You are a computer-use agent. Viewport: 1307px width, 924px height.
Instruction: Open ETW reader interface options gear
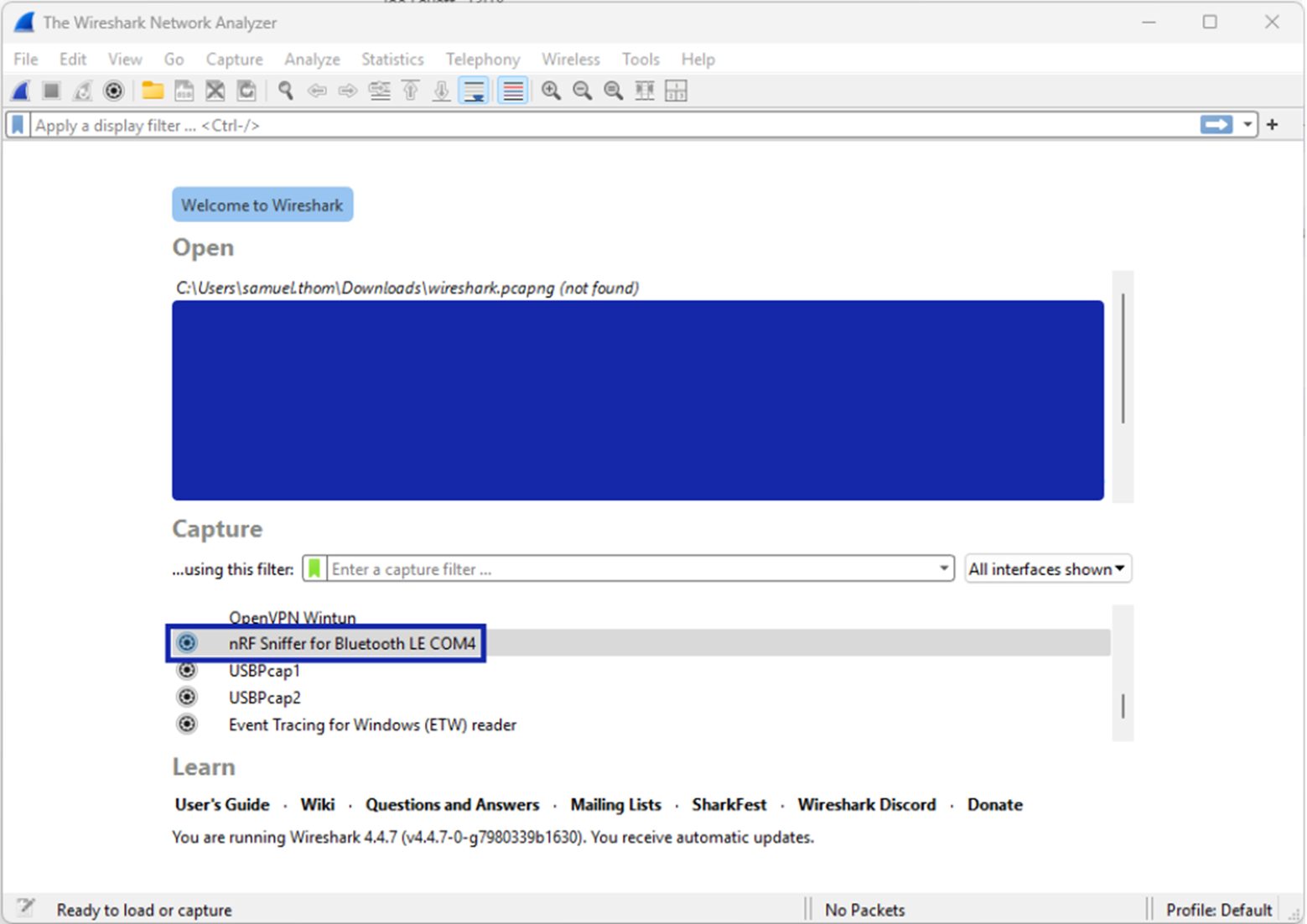click(x=187, y=724)
